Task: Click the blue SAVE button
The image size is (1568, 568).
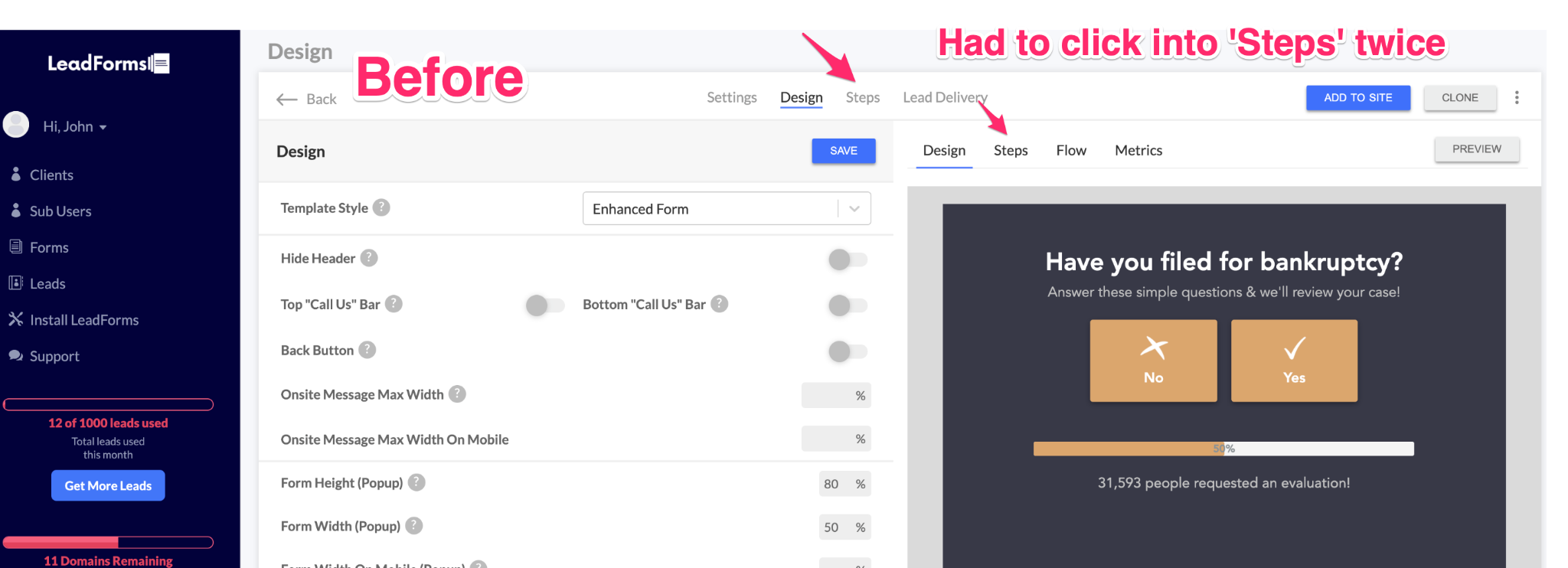Action: tap(843, 151)
